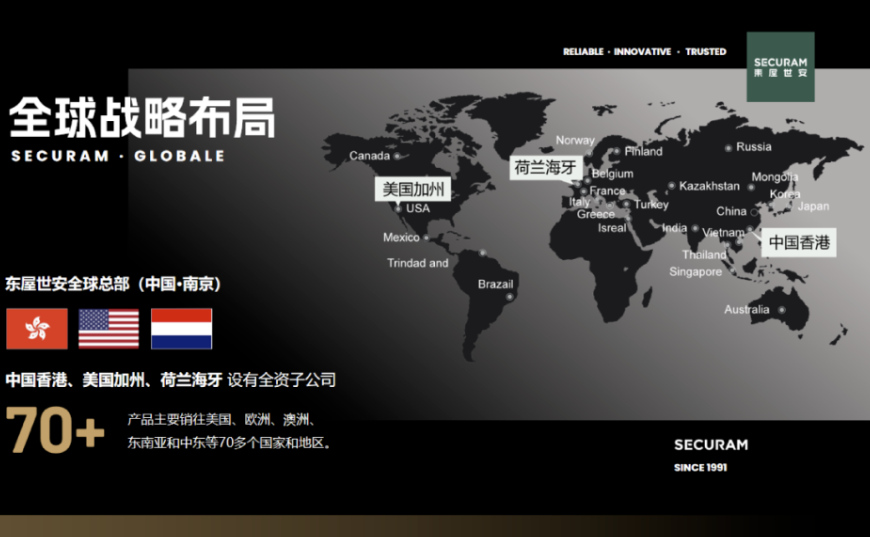Click the Italy map label
The width and height of the screenshot is (870, 537).
[x=579, y=202]
